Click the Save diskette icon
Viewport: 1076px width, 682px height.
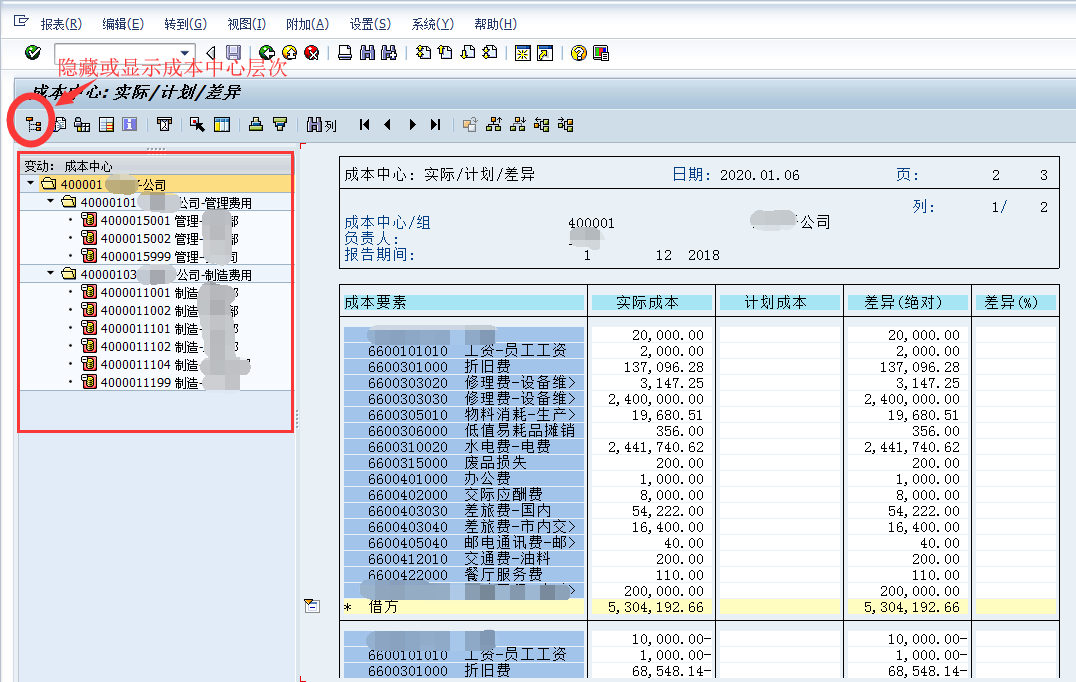233,53
